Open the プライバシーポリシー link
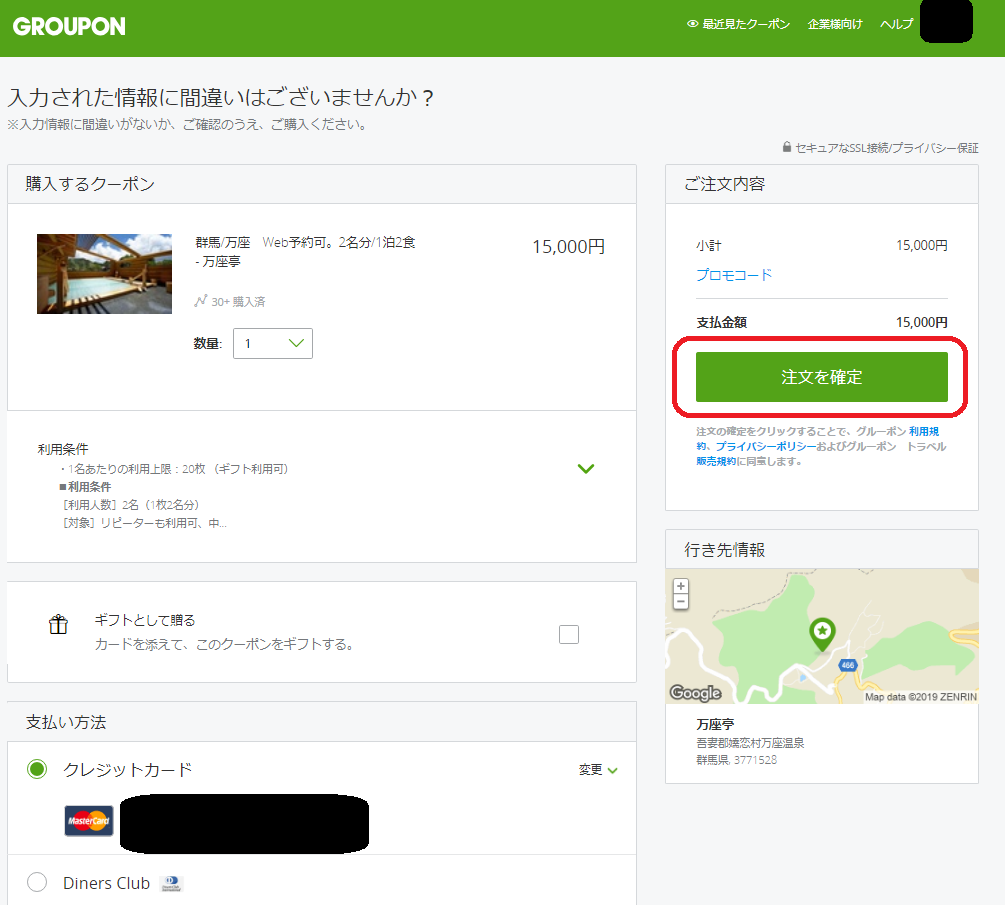 [766, 446]
